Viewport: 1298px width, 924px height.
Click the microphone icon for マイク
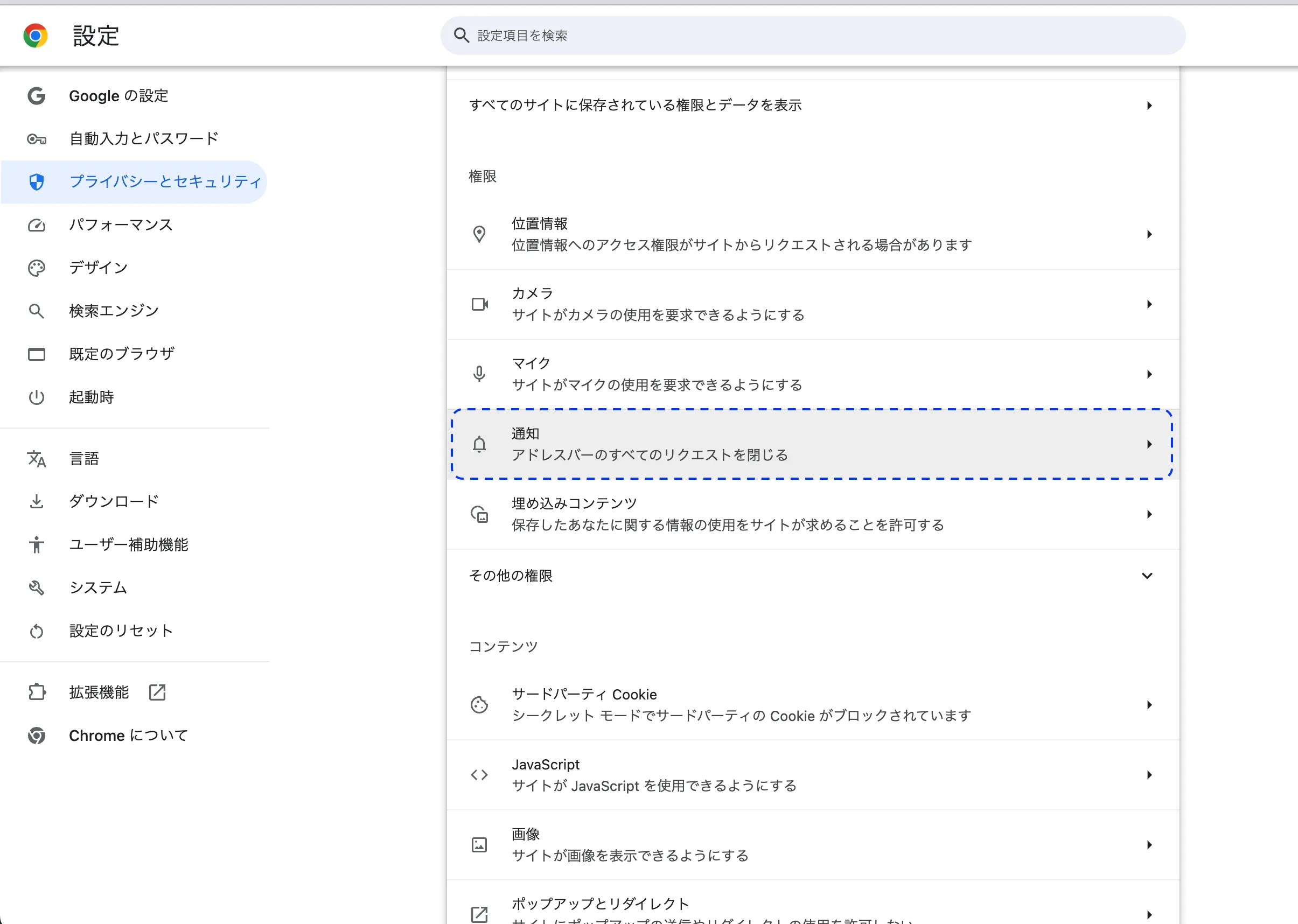pyautogui.click(x=479, y=374)
